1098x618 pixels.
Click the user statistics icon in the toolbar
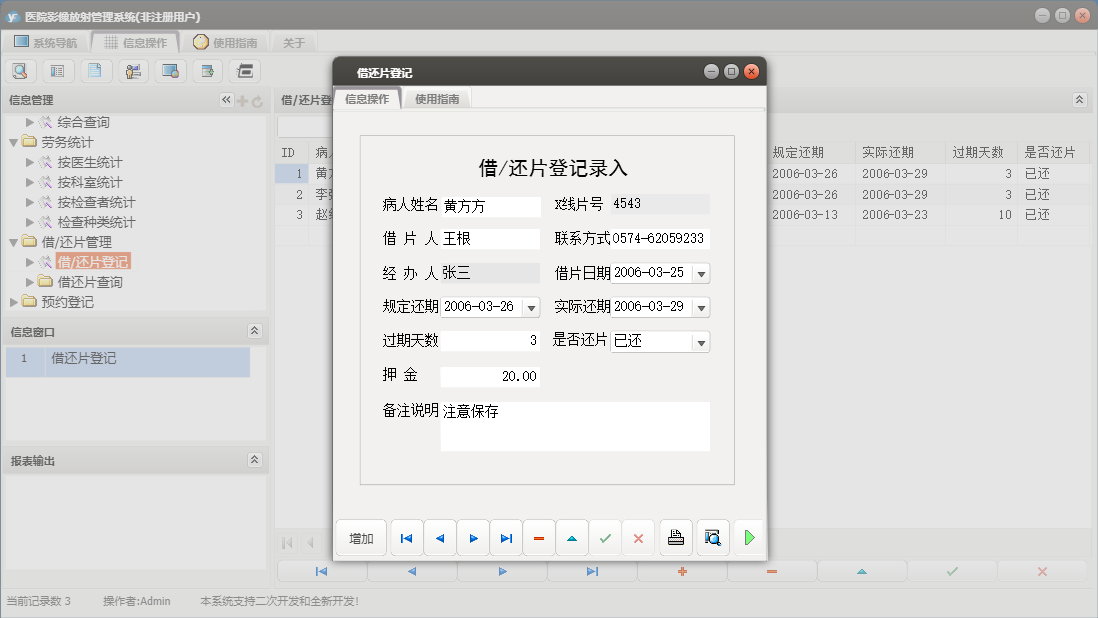pyautogui.click(x=133, y=71)
